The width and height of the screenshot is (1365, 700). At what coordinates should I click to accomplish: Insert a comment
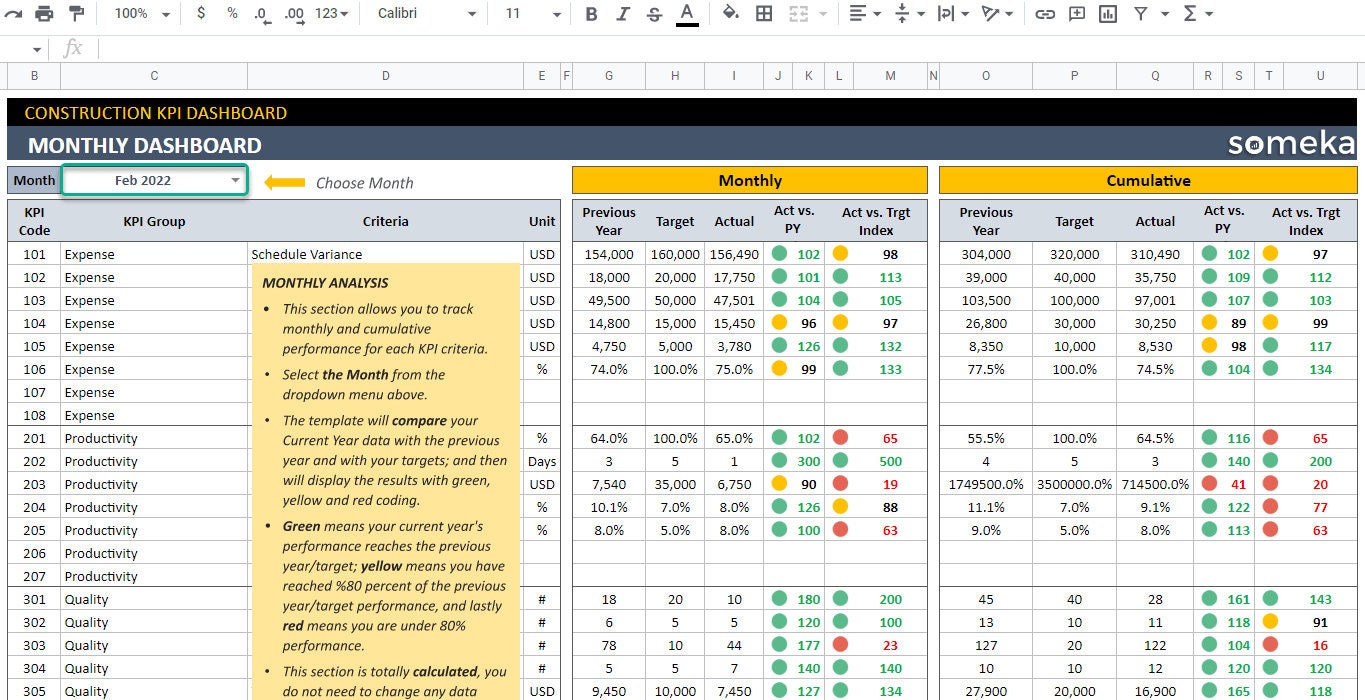[1079, 14]
